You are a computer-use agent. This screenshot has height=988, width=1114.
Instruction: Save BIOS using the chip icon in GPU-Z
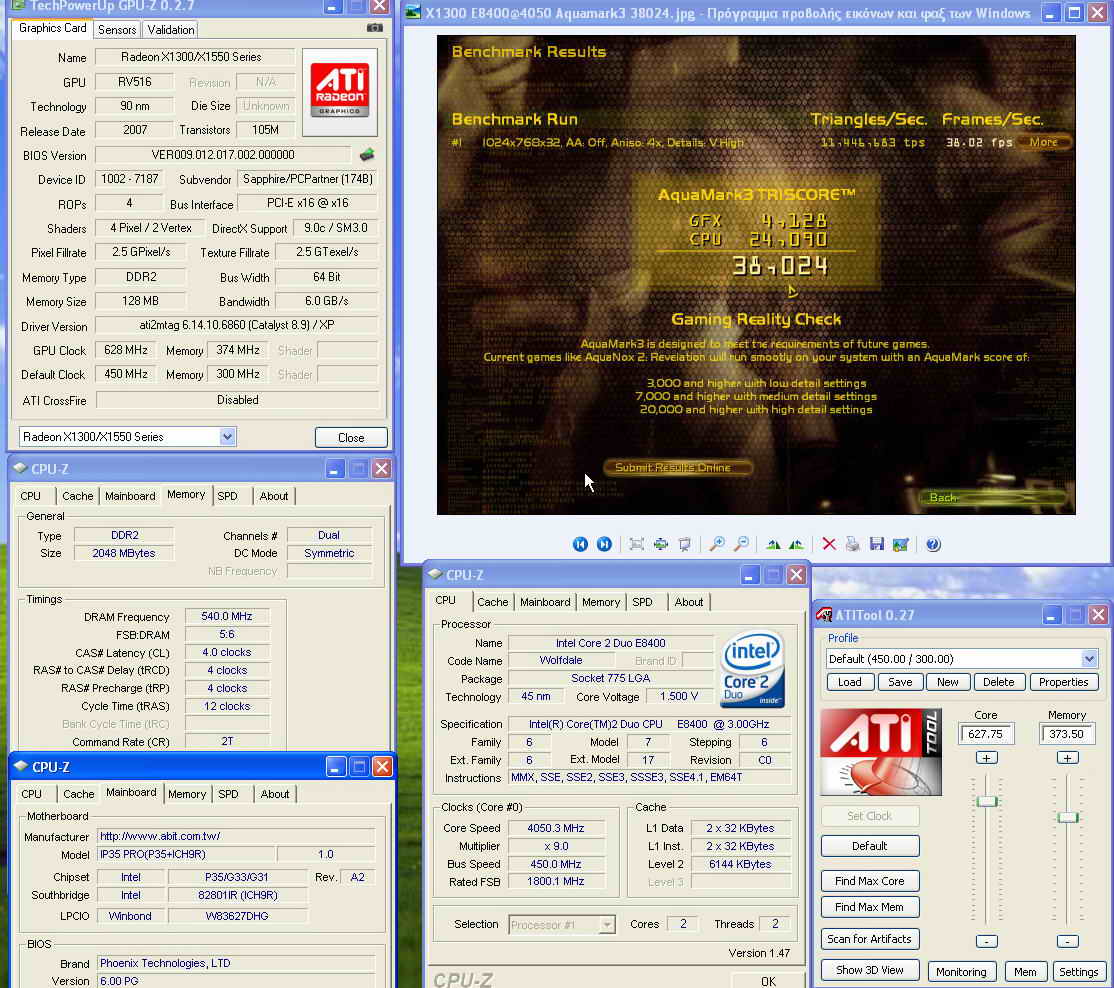pyautogui.click(x=367, y=154)
